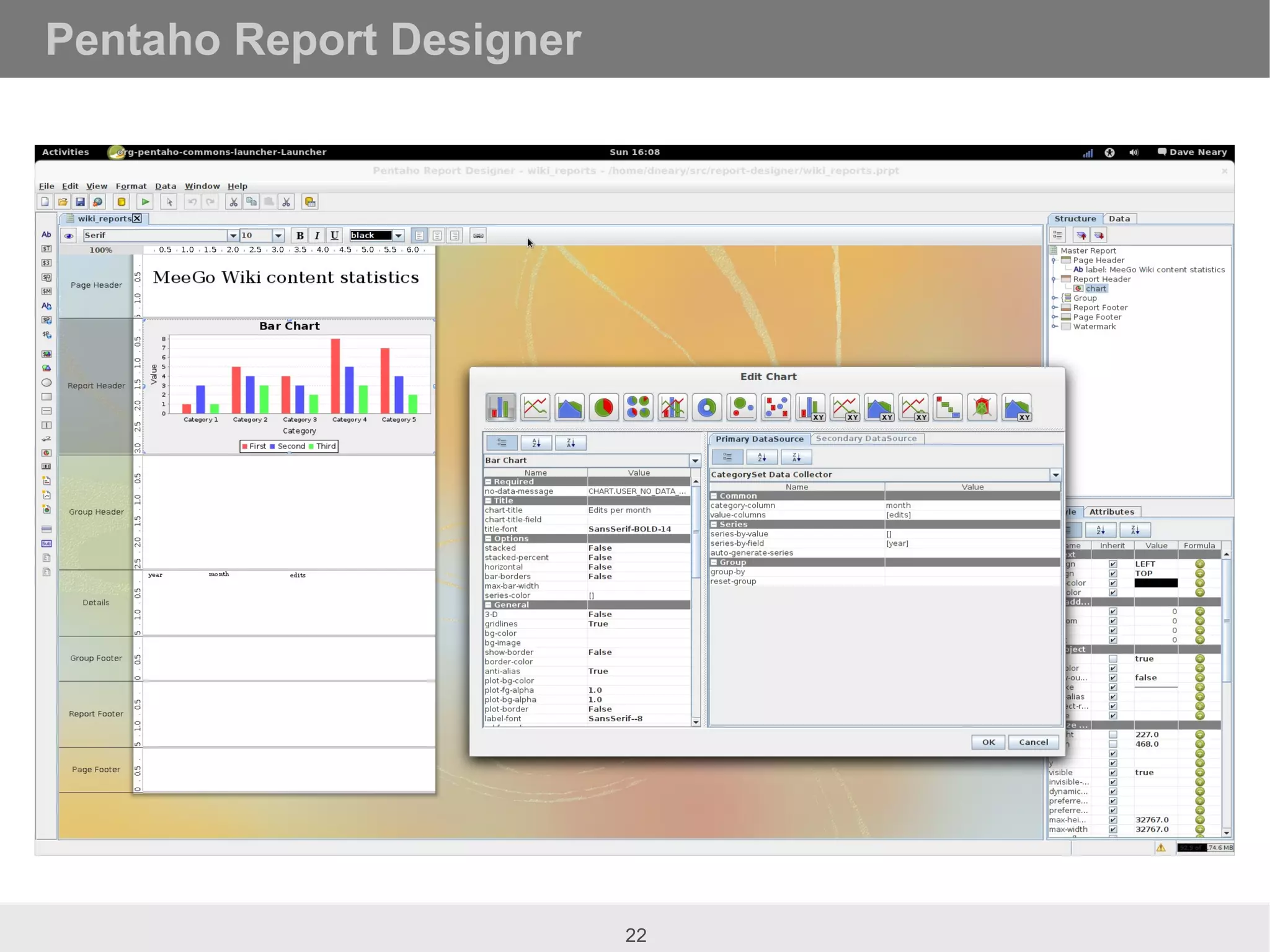Collapse the Series property group

pyautogui.click(x=714, y=524)
